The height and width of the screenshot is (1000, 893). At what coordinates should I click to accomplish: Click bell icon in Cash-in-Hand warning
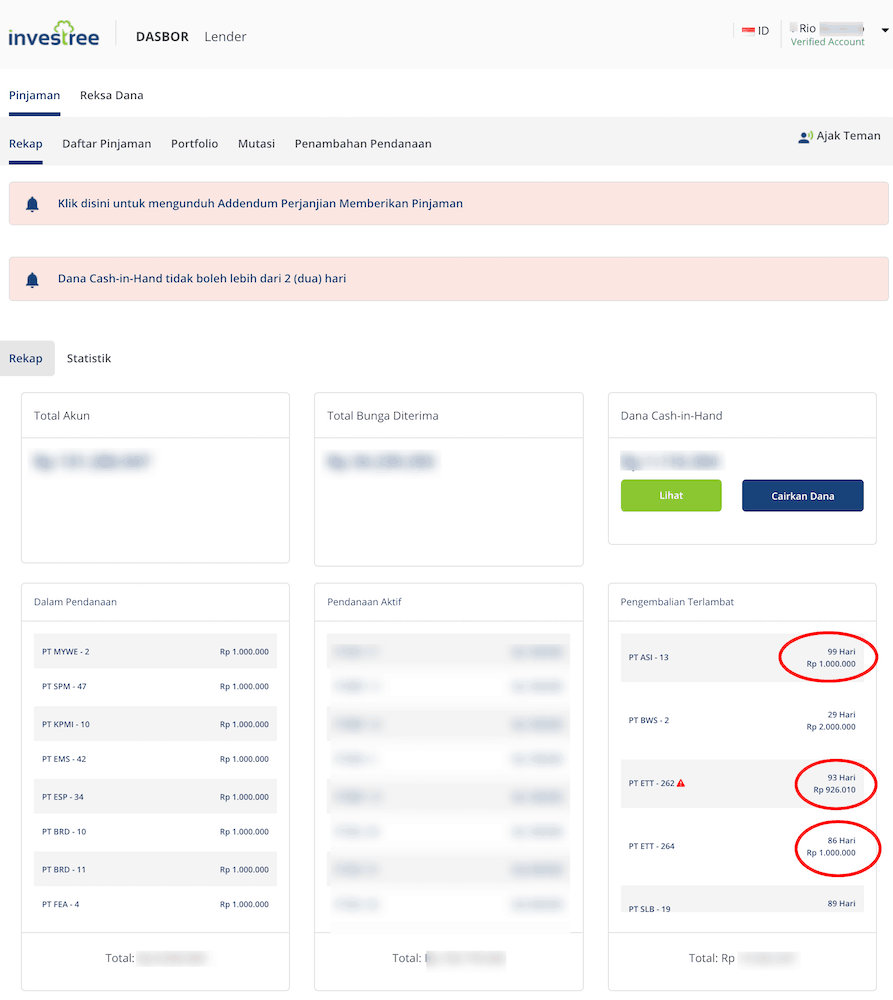coord(32,280)
